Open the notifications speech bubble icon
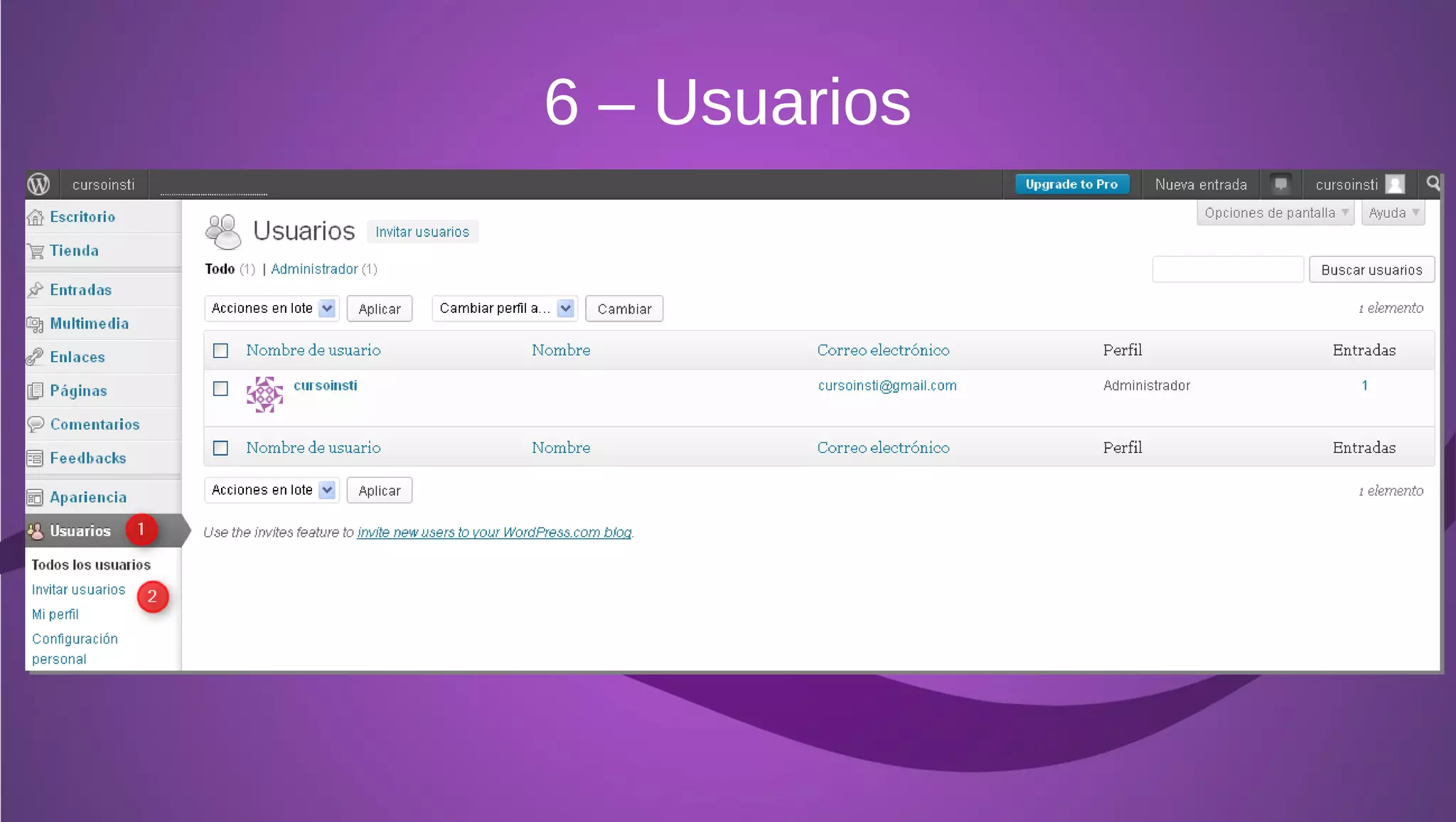Screen dimensions: 1456x822 pos(1280,184)
